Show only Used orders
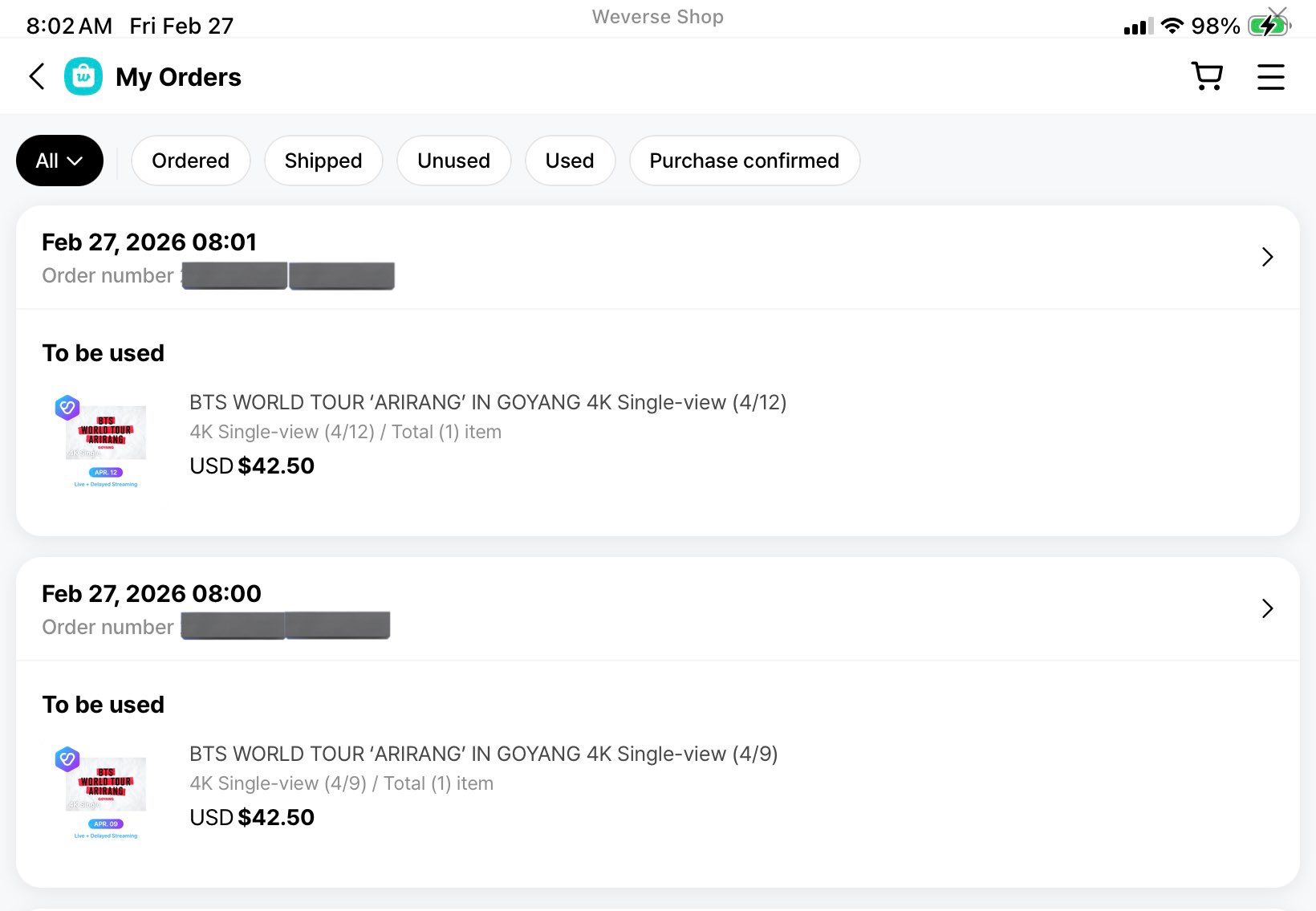This screenshot has height=911, width=1316. pyautogui.click(x=570, y=161)
